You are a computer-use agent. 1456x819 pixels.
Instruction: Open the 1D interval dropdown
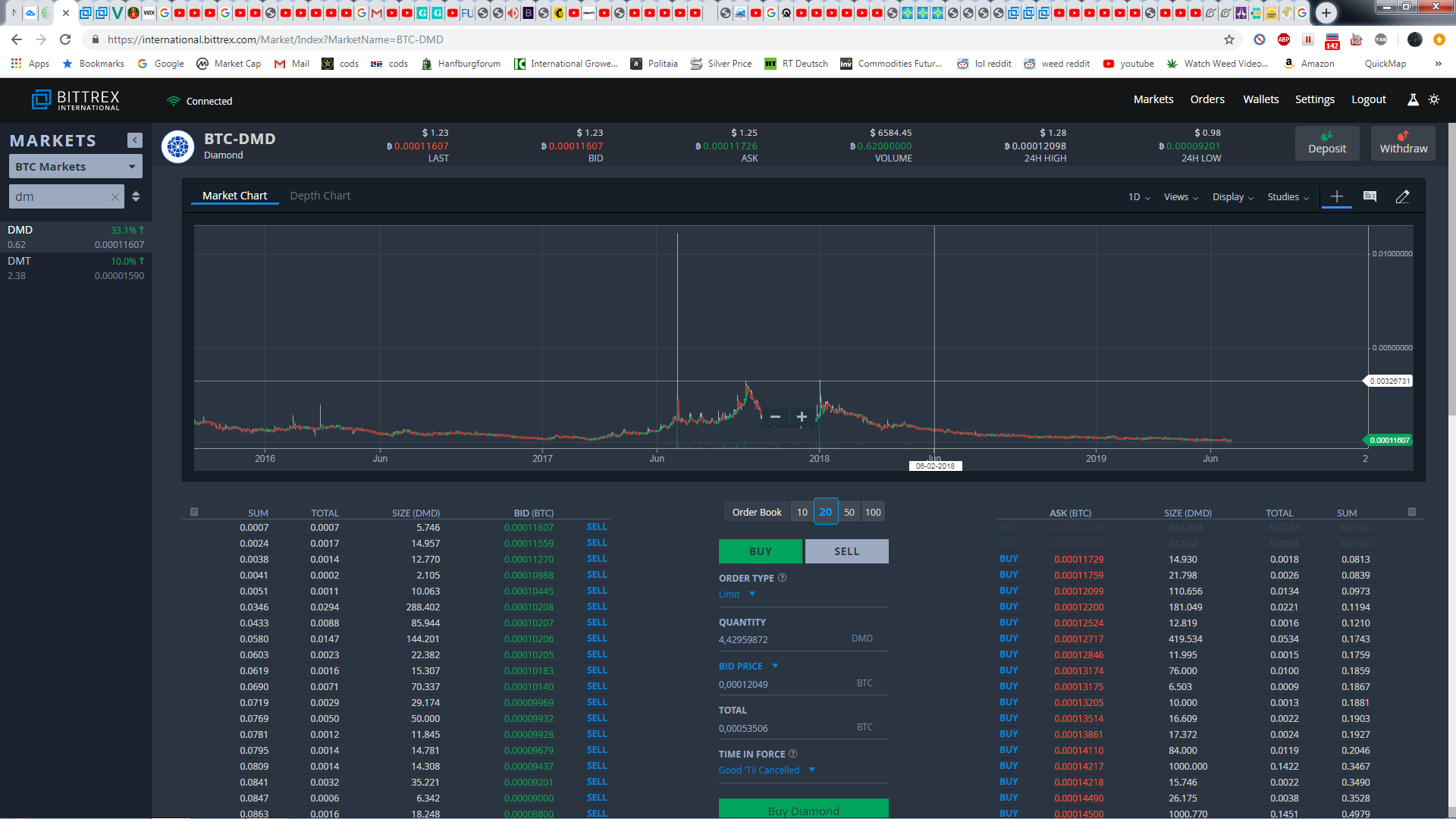1139,197
